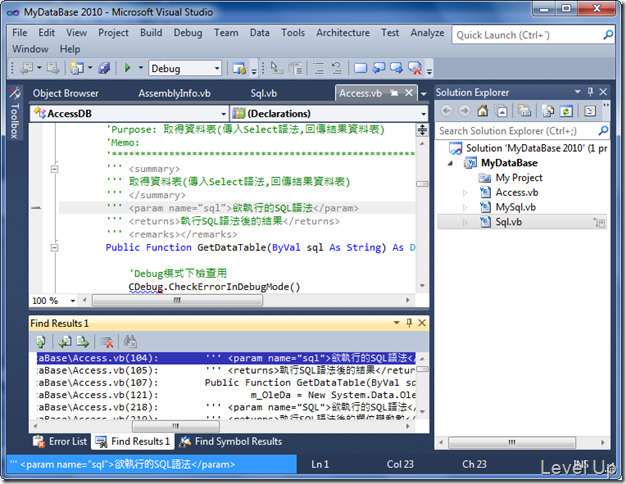This screenshot has width=626, height=484.
Task: Switch to the AssemblyInfo.vb tab
Action: tap(174, 93)
